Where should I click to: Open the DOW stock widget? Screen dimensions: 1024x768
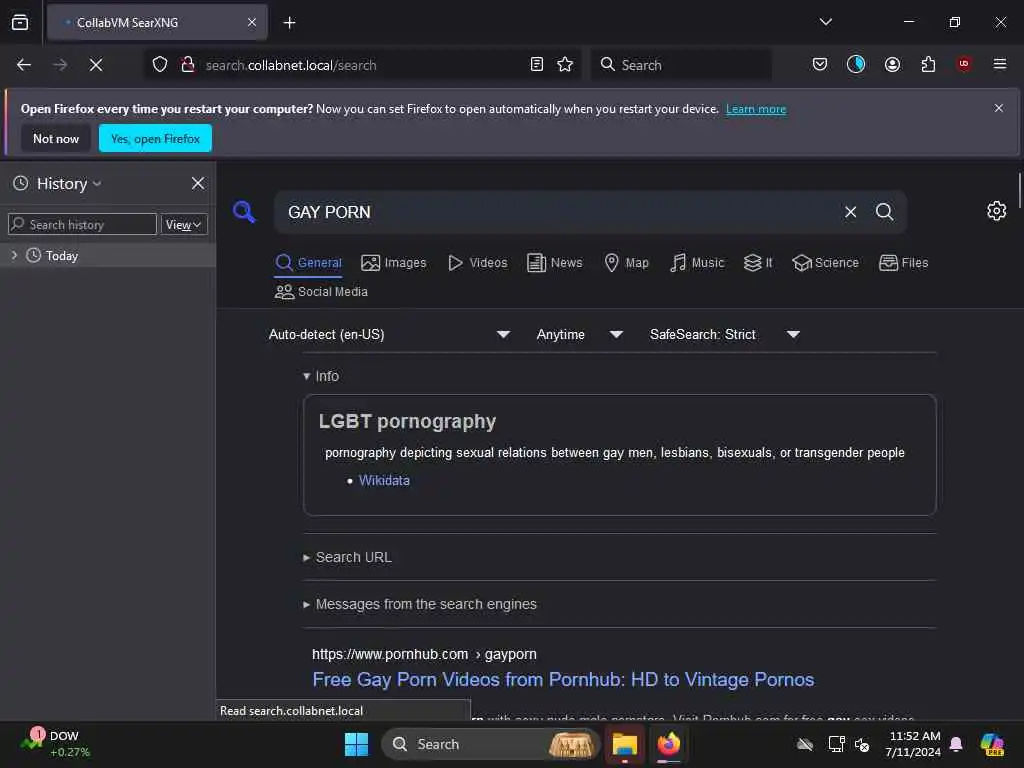coord(55,743)
